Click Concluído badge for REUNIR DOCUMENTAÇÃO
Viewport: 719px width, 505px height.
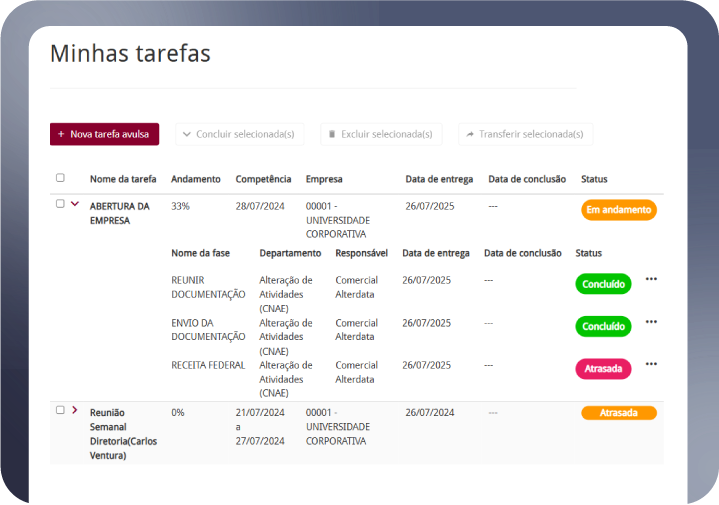click(603, 284)
